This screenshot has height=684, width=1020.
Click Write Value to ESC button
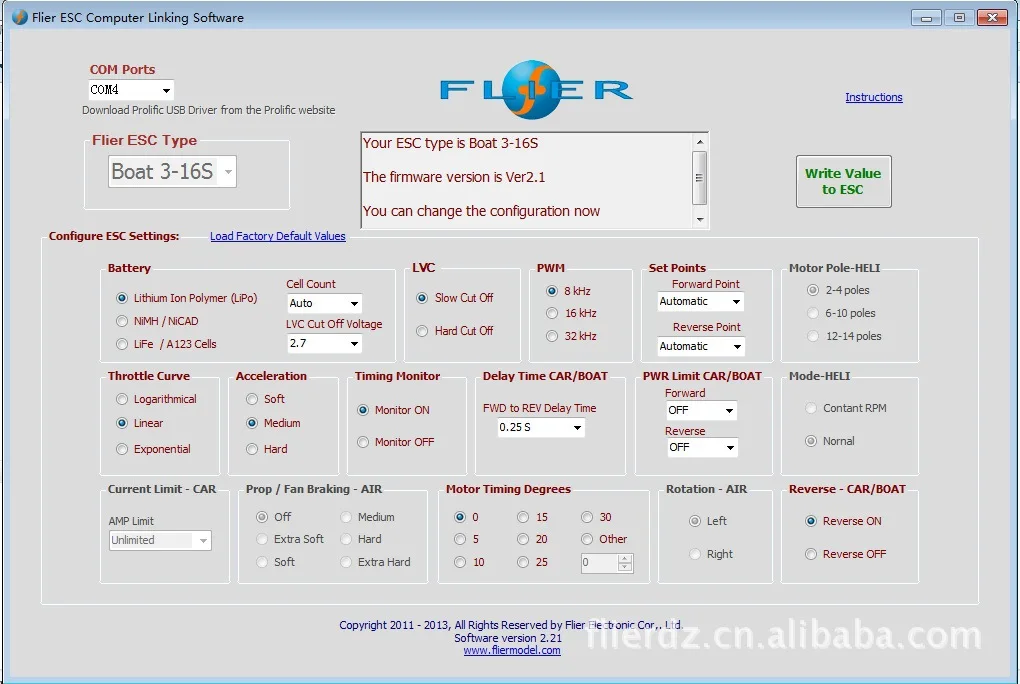pyautogui.click(x=843, y=182)
